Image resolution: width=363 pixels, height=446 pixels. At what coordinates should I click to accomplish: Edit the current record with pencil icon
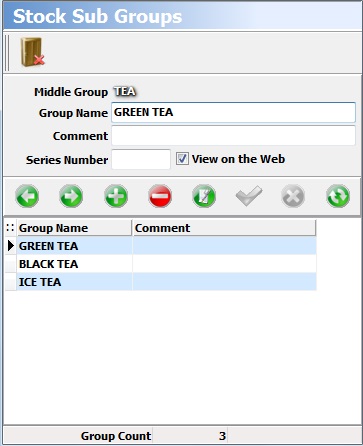(204, 196)
